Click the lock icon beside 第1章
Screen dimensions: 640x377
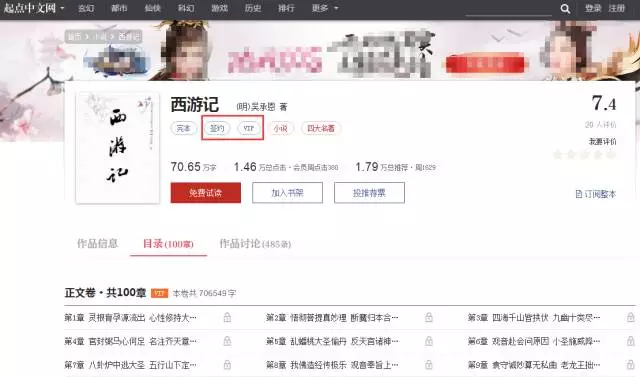pos(227,317)
